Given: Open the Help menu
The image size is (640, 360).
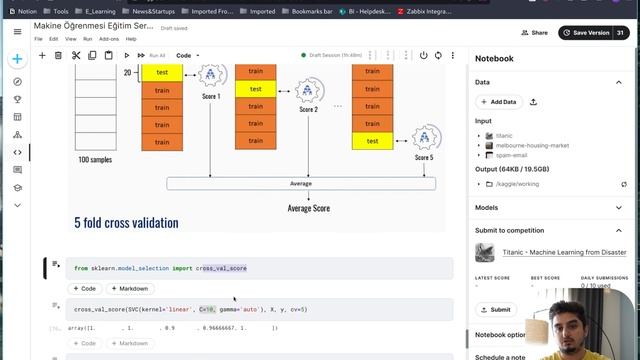Looking at the screenshot, I should coord(131,39).
